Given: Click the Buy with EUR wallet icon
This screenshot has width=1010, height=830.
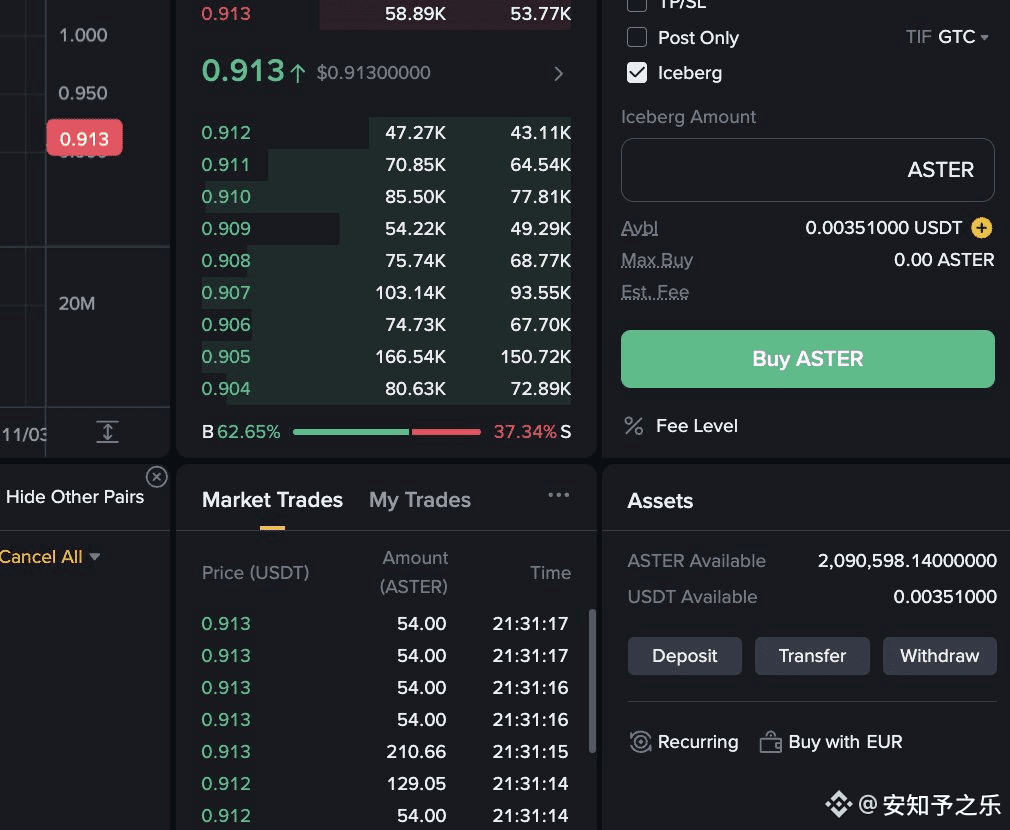Looking at the screenshot, I should click(770, 742).
